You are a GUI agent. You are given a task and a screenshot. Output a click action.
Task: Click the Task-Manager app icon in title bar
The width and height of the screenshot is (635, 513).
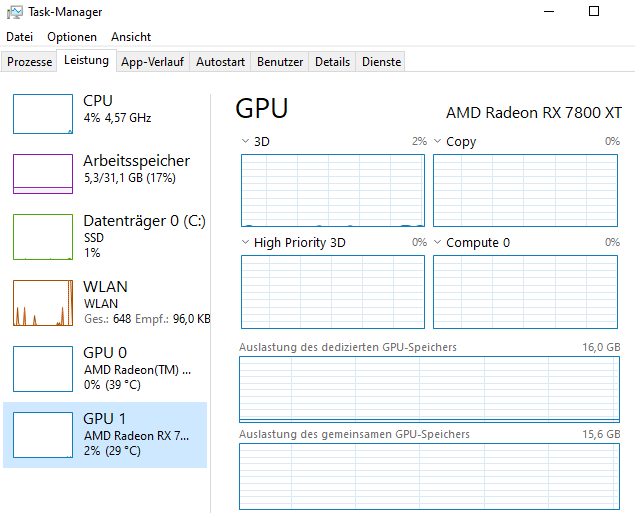pos(11,11)
